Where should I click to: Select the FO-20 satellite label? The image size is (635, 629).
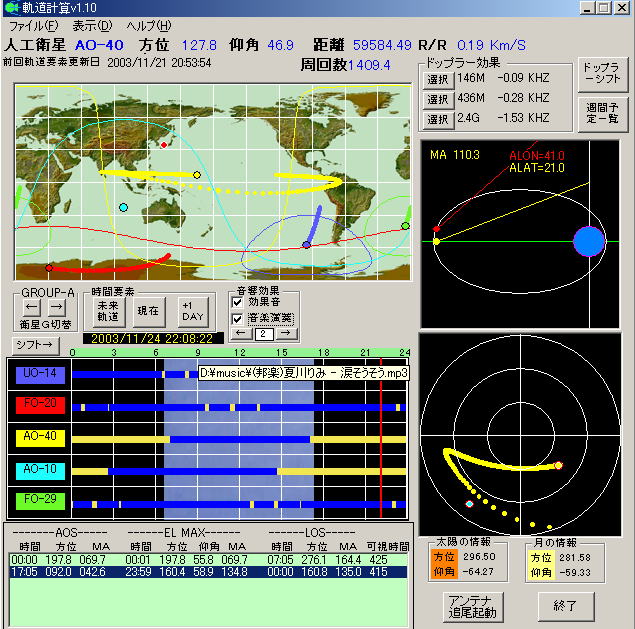(x=40, y=406)
